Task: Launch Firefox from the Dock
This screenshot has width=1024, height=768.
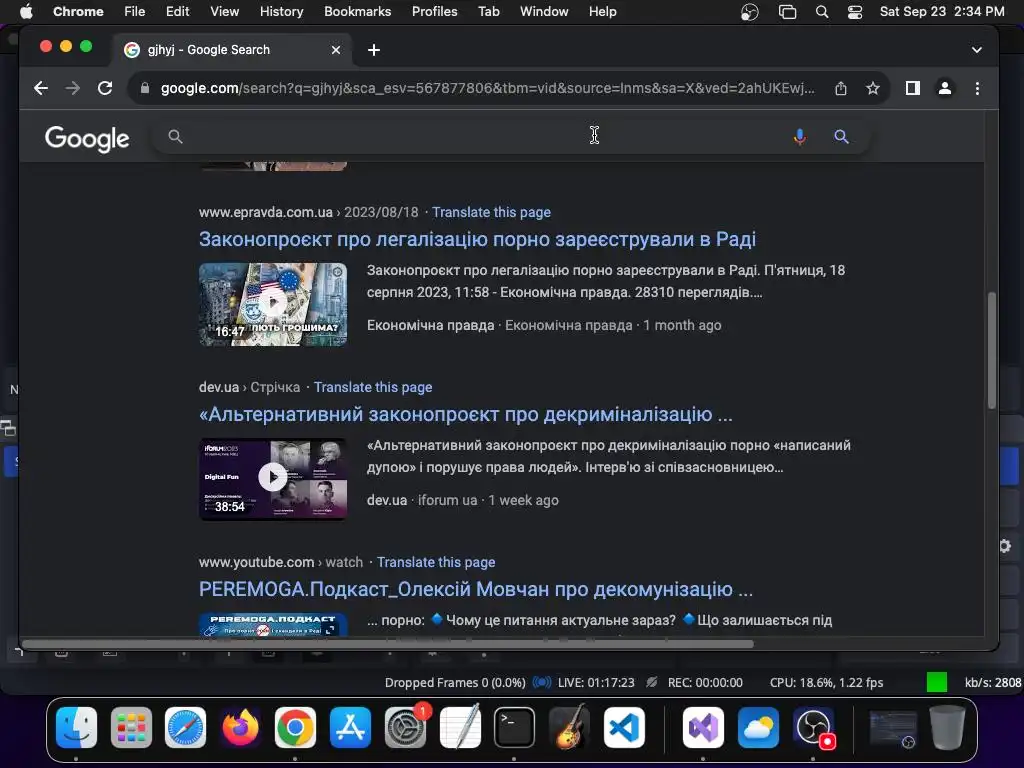Action: tap(240, 727)
